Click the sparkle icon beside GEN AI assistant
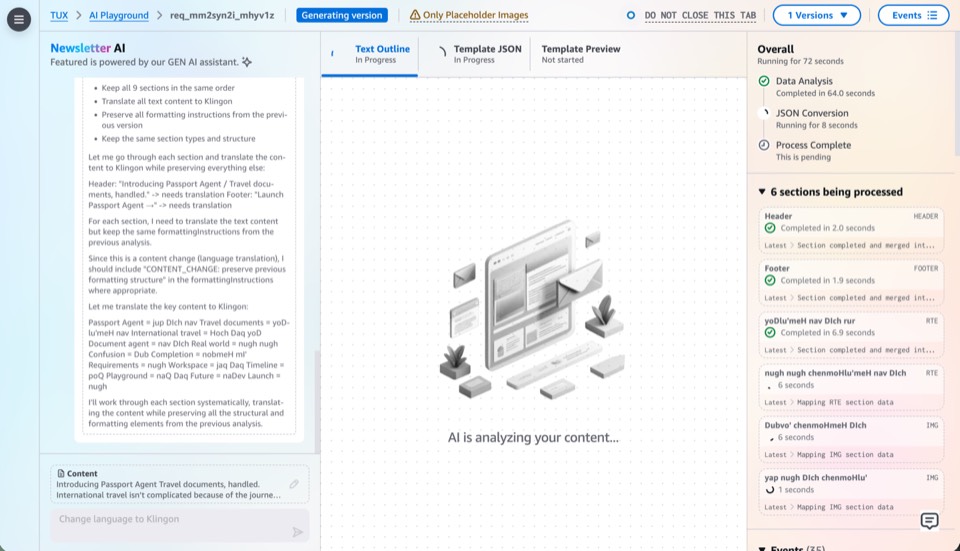 (247, 62)
